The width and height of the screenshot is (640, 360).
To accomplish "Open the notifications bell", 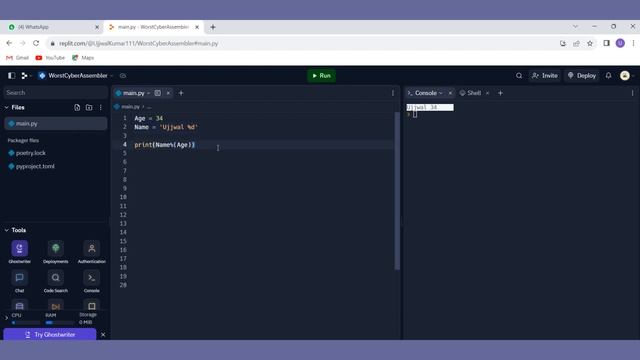I will [609, 76].
